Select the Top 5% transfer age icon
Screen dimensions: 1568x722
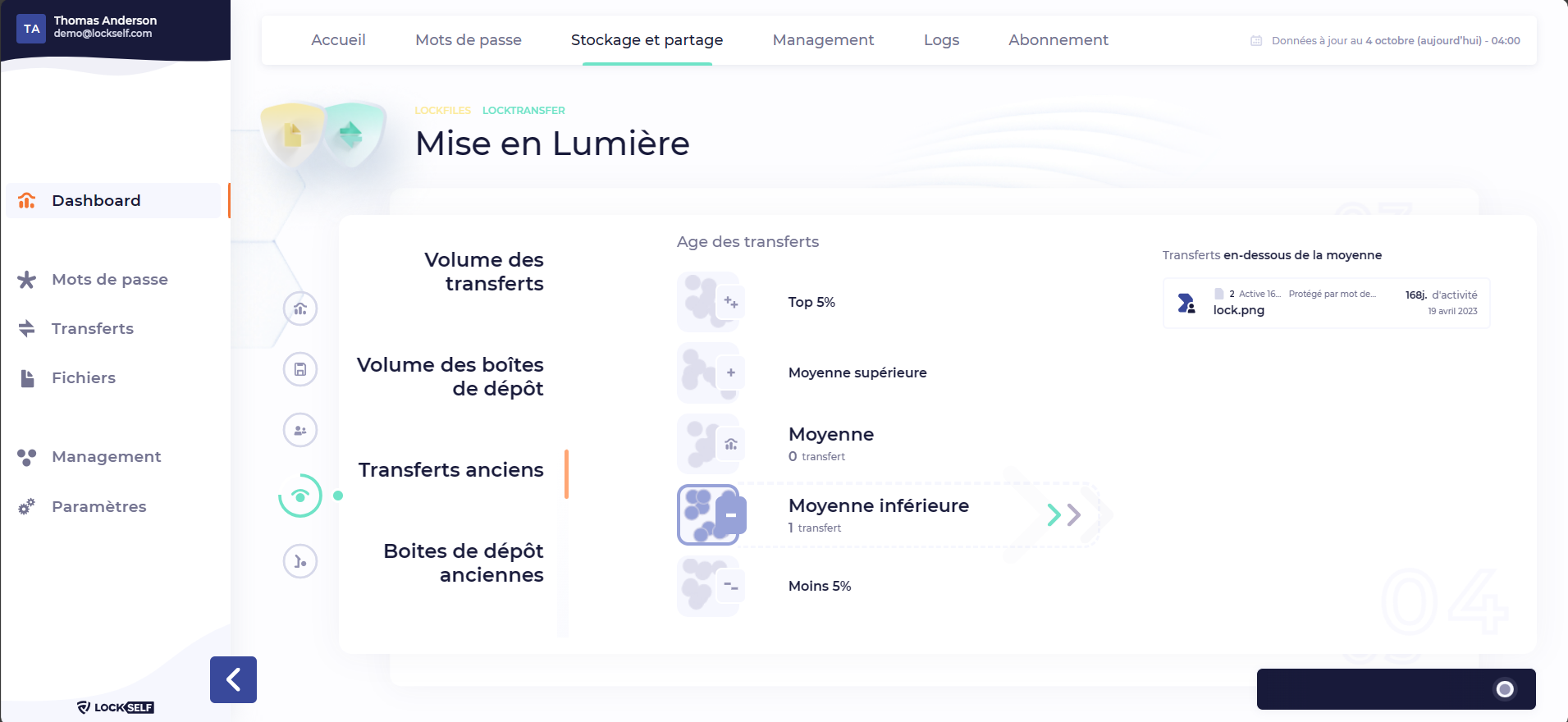click(710, 302)
